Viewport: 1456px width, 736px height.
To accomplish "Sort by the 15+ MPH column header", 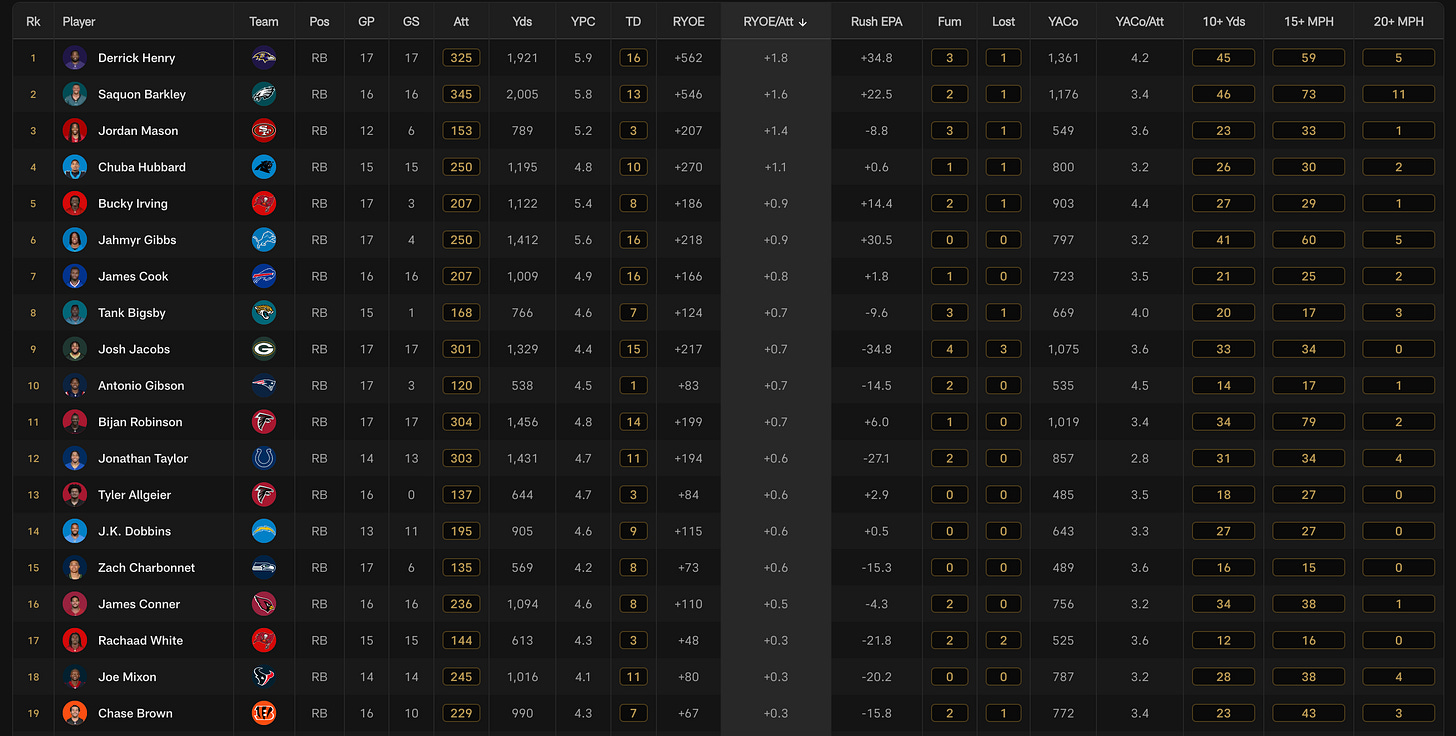I will [x=1308, y=21].
